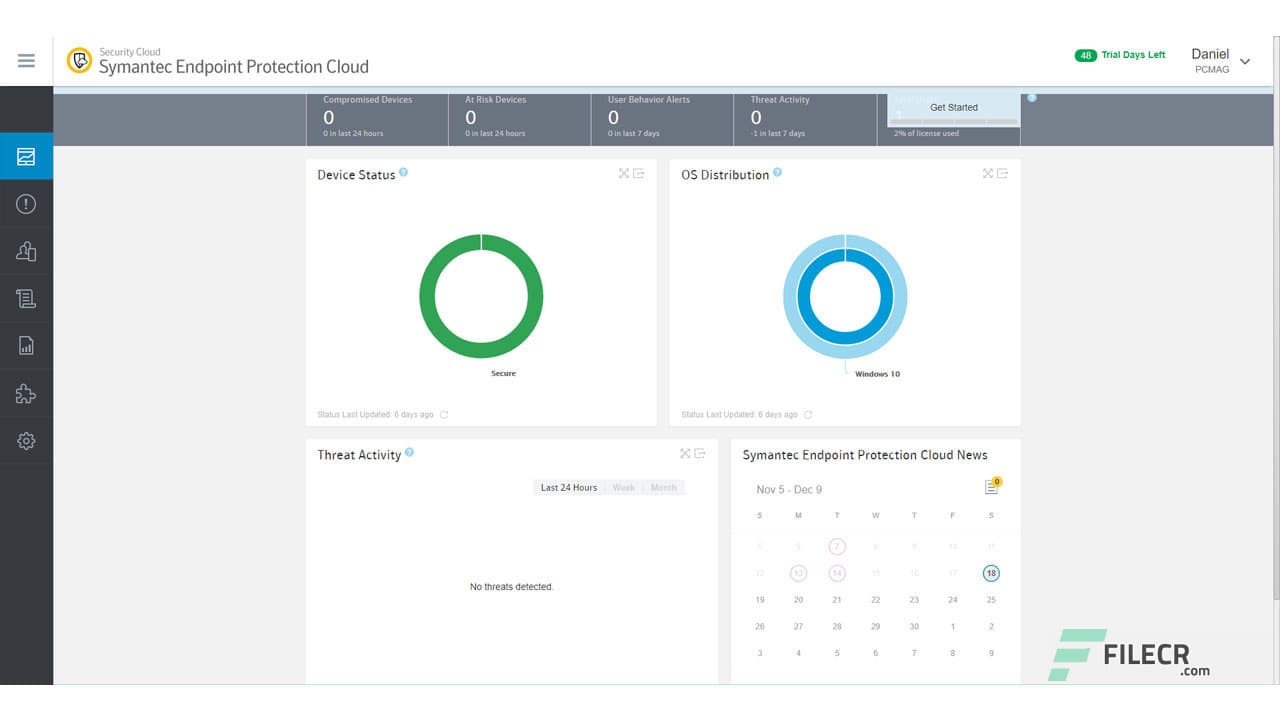Expand the Device Status widget
This screenshot has width=1280, height=720.
coord(622,173)
